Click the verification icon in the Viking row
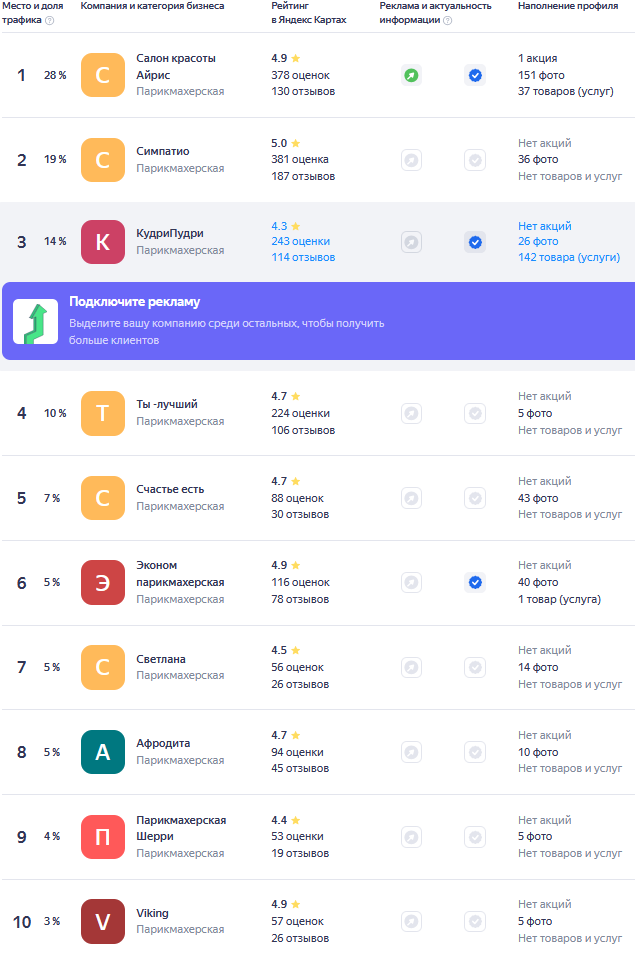Image resolution: width=635 pixels, height=965 pixels. 475,921
